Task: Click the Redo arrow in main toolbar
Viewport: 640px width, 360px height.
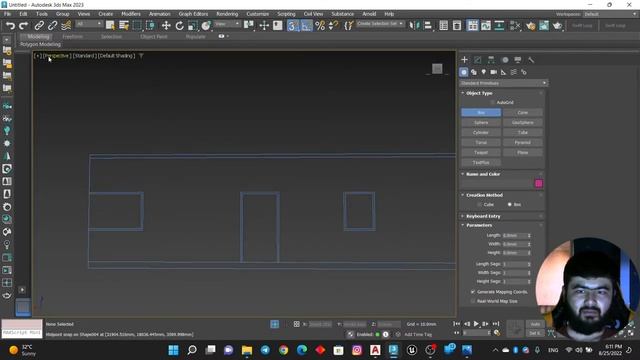Action: (x=24, y=26)
